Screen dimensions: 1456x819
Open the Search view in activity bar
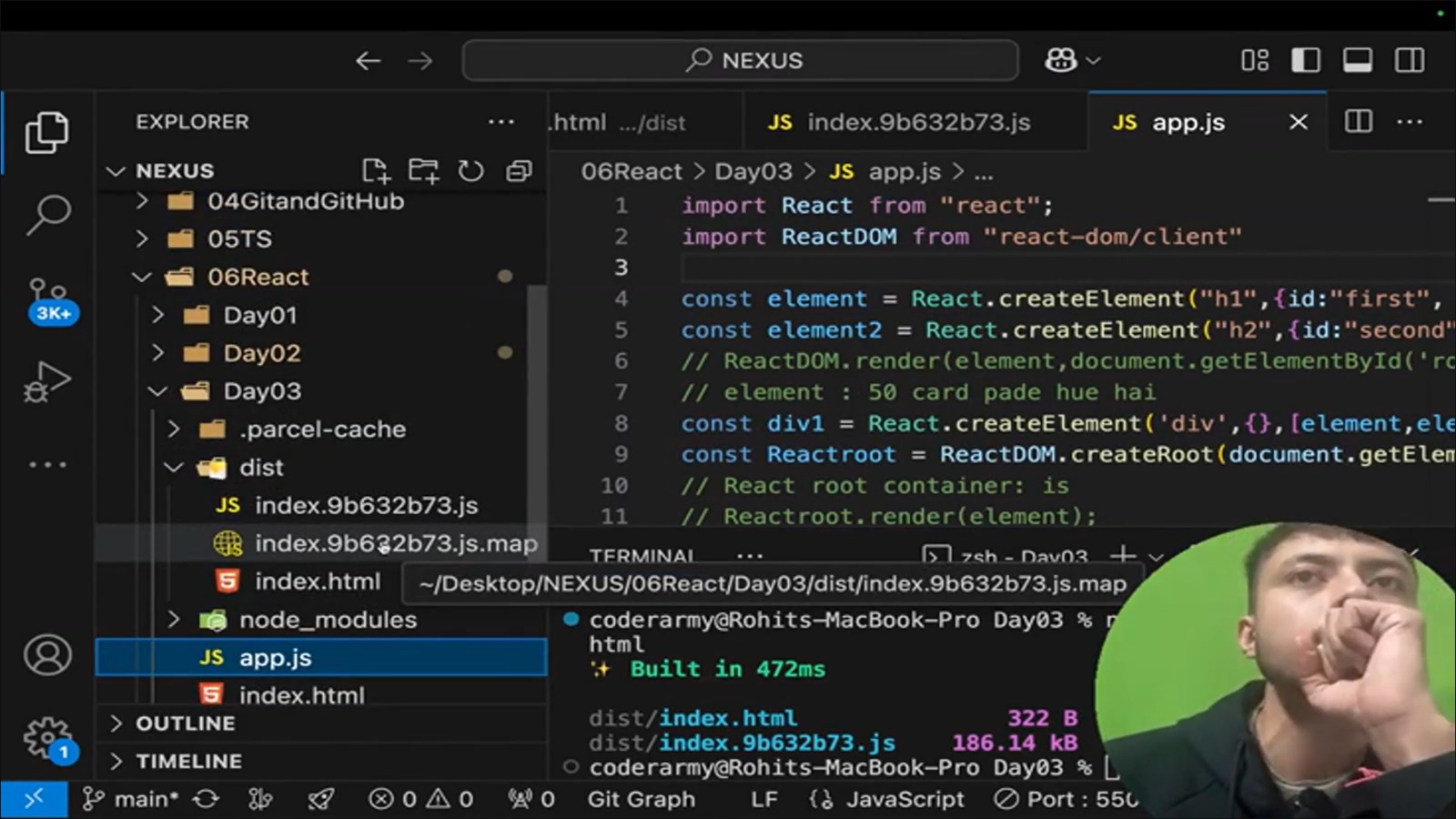[47, 215]
